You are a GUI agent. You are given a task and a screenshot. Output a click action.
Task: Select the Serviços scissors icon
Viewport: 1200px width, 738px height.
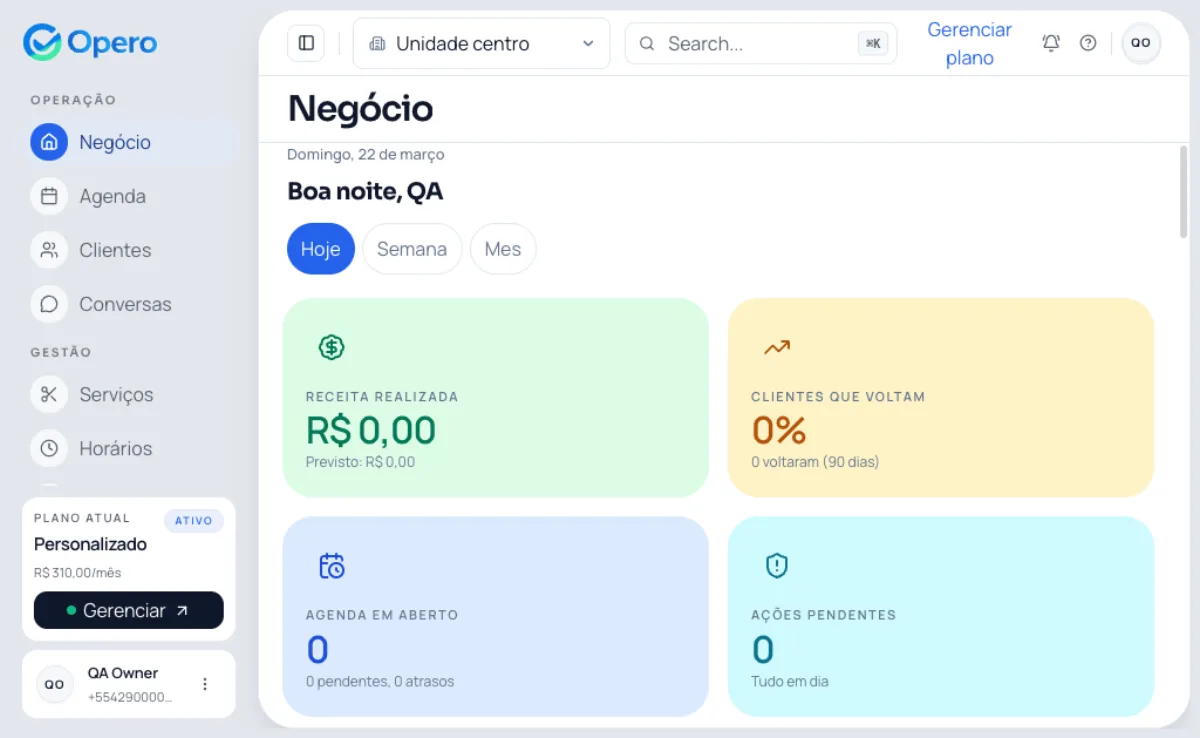pyautogui.click(x=49, y=394)
